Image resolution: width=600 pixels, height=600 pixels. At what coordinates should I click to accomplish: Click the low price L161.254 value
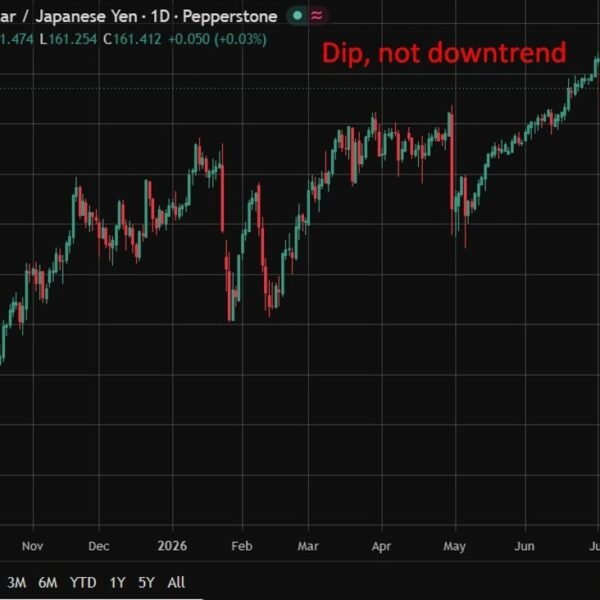68,39
